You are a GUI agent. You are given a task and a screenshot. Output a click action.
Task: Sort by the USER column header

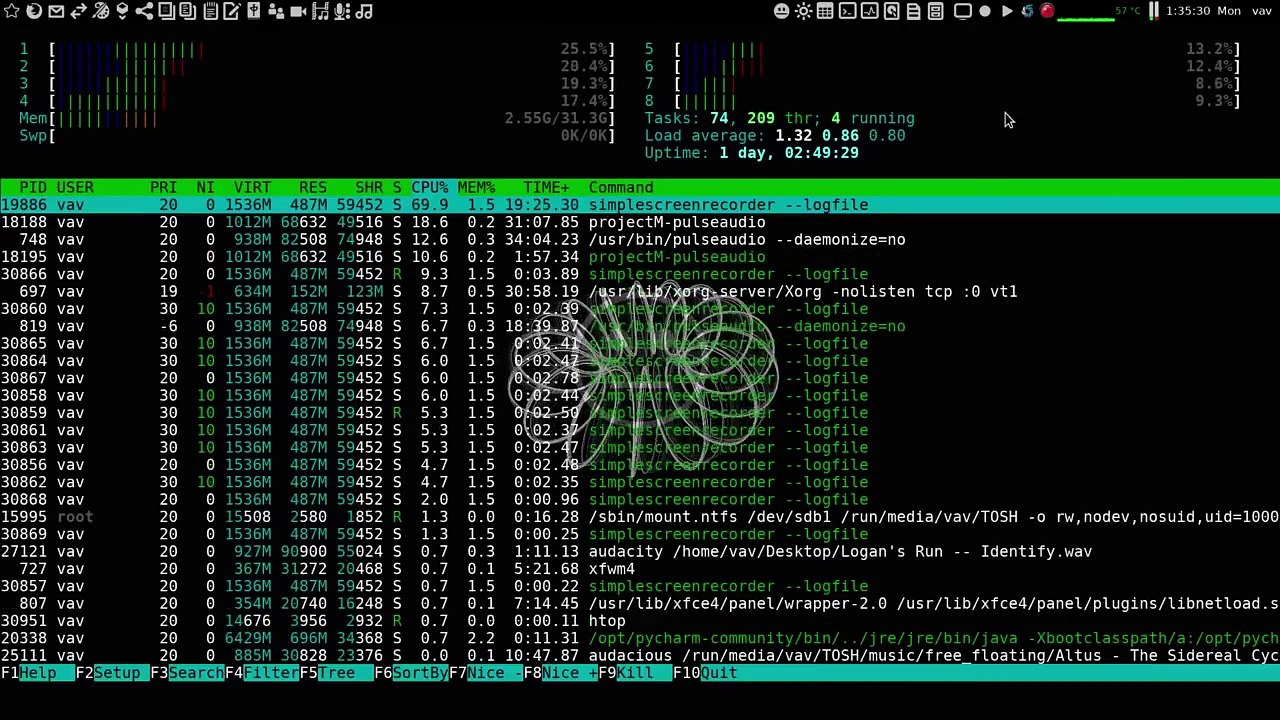(x=75, y=187)
